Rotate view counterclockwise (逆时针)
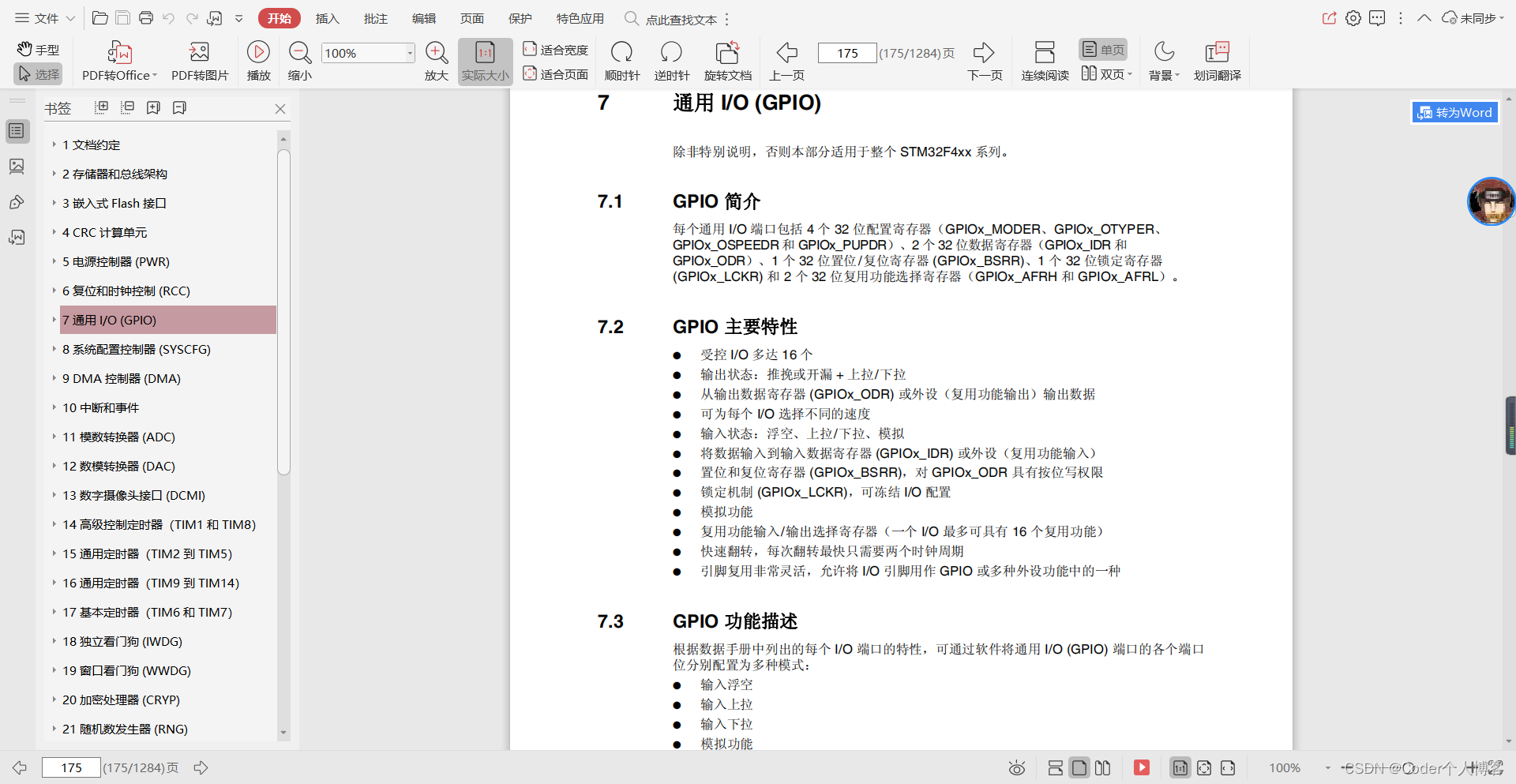 [x=672, y=62]
